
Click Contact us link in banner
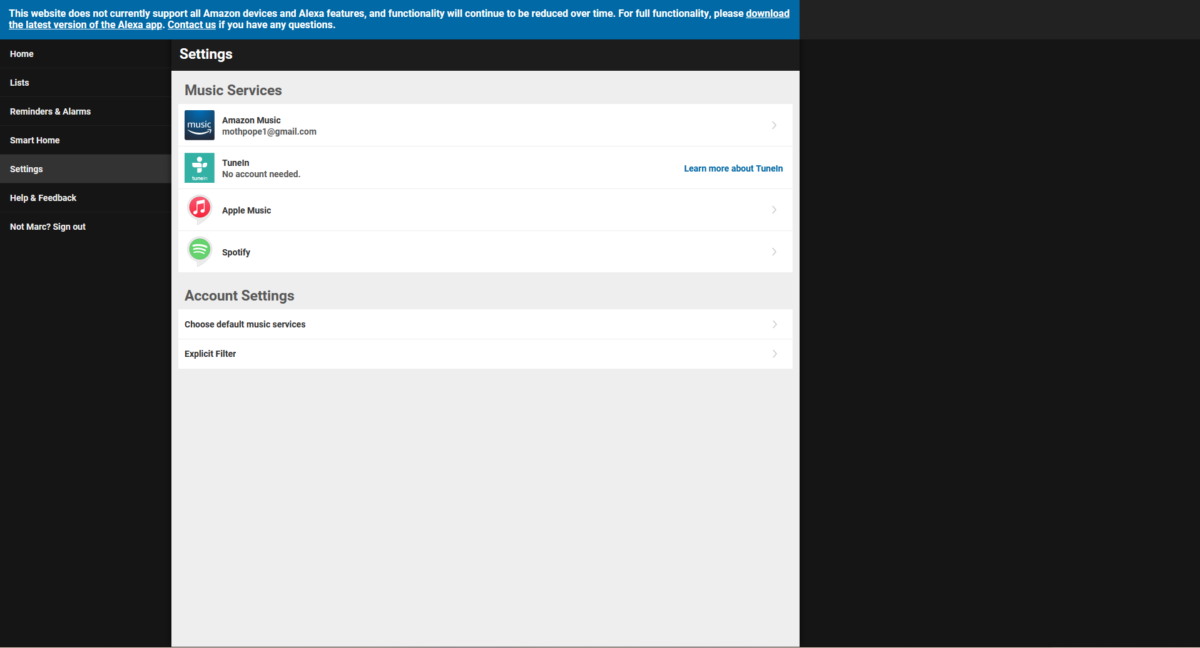click(191, 25)
